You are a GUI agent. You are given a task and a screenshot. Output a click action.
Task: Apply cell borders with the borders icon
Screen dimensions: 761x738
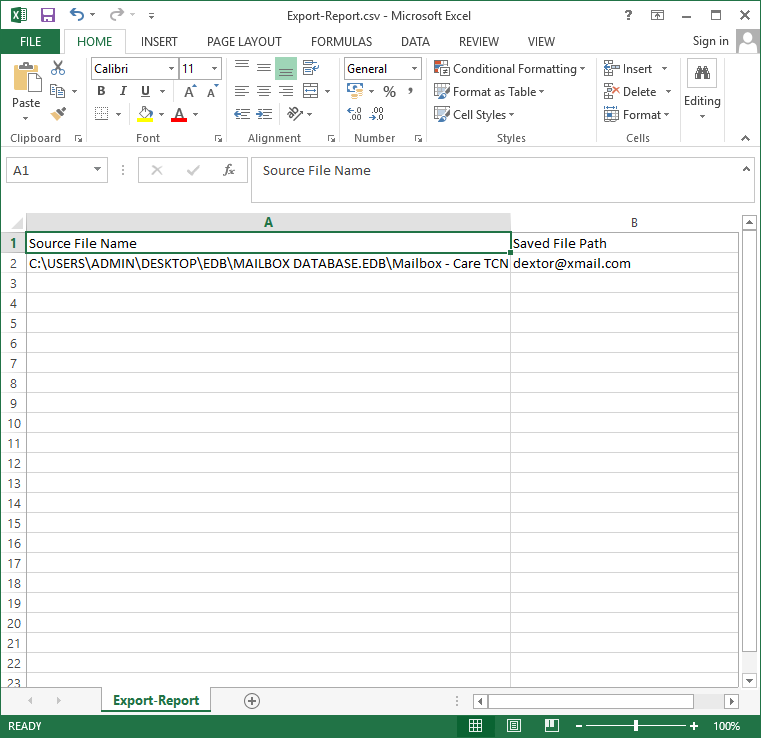point(101,114)
